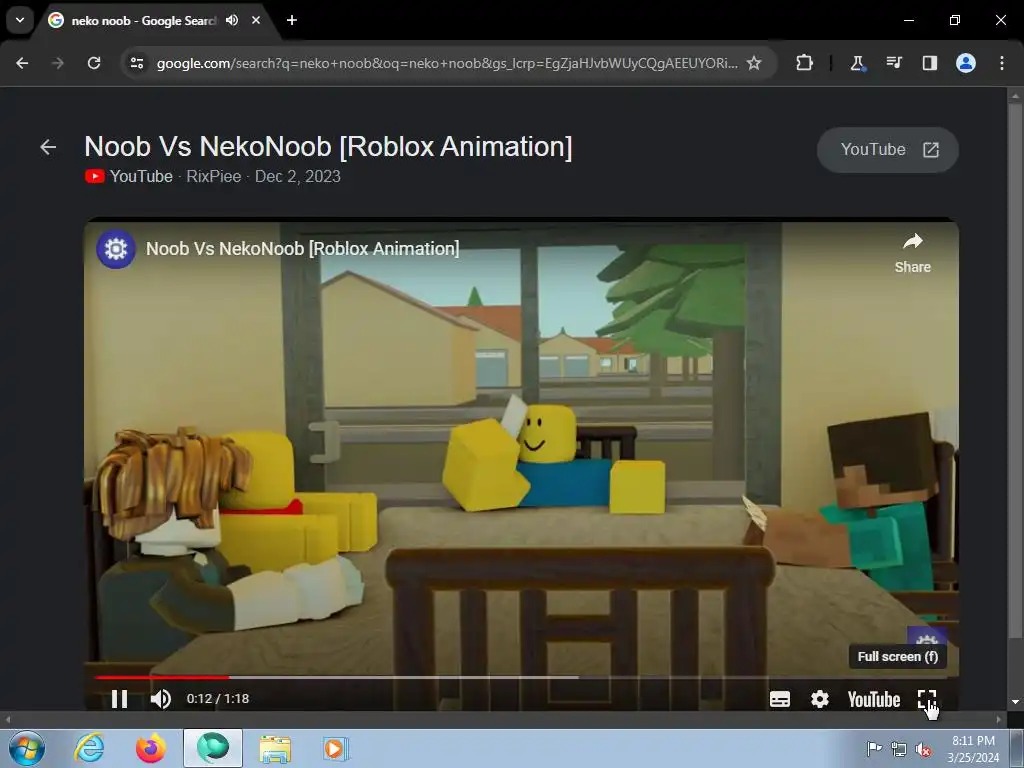Open Action Center flag icon
Image resolution: width=1024 pixels, height=768 pixels.
click(x=874, y=748)
